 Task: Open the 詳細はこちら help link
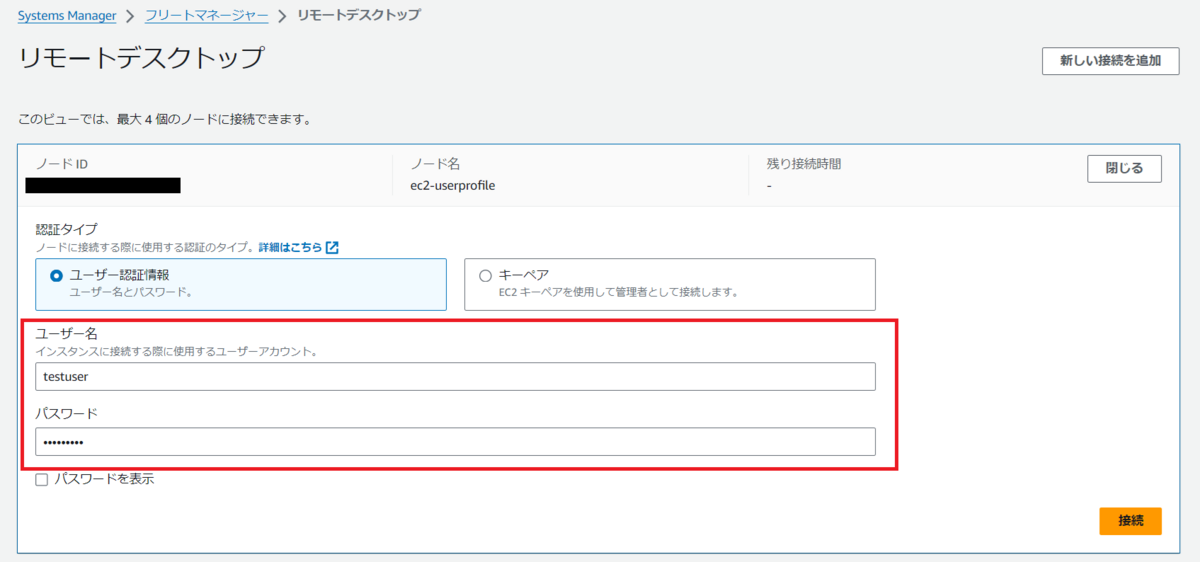pyautogui.click(x=291, y=247)
